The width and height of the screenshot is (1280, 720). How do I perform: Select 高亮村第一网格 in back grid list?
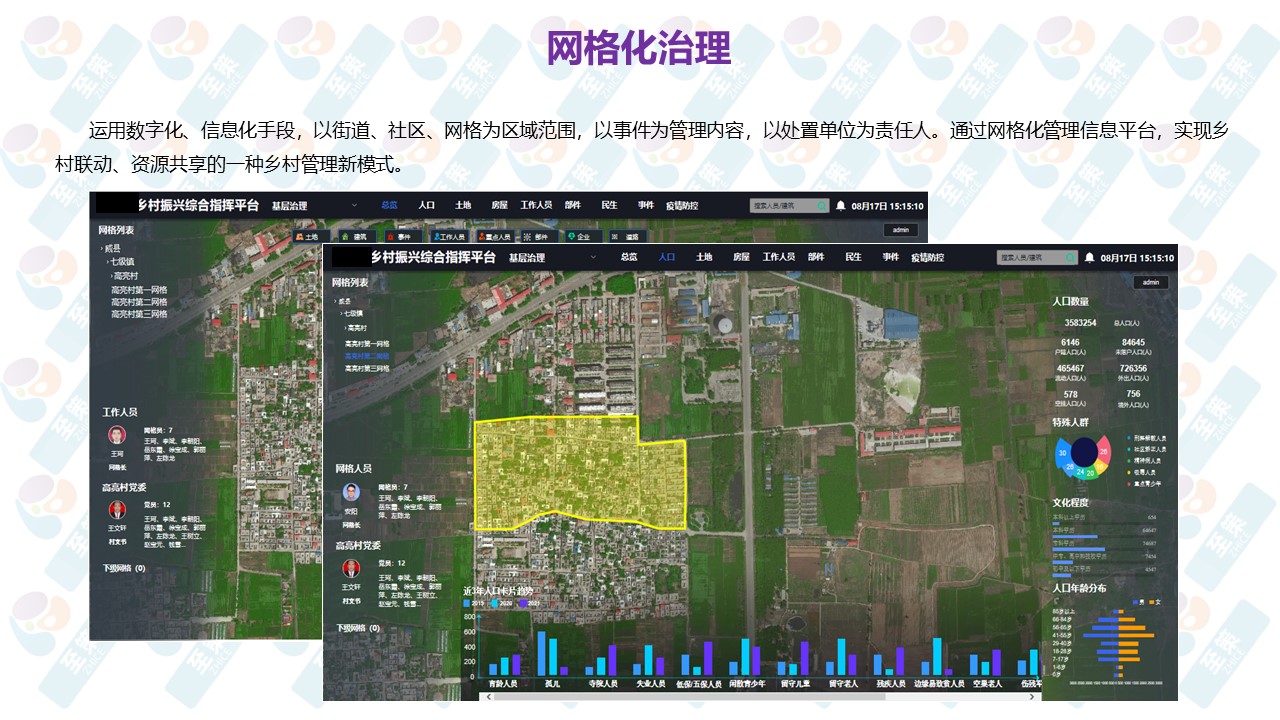coord(139,290)
